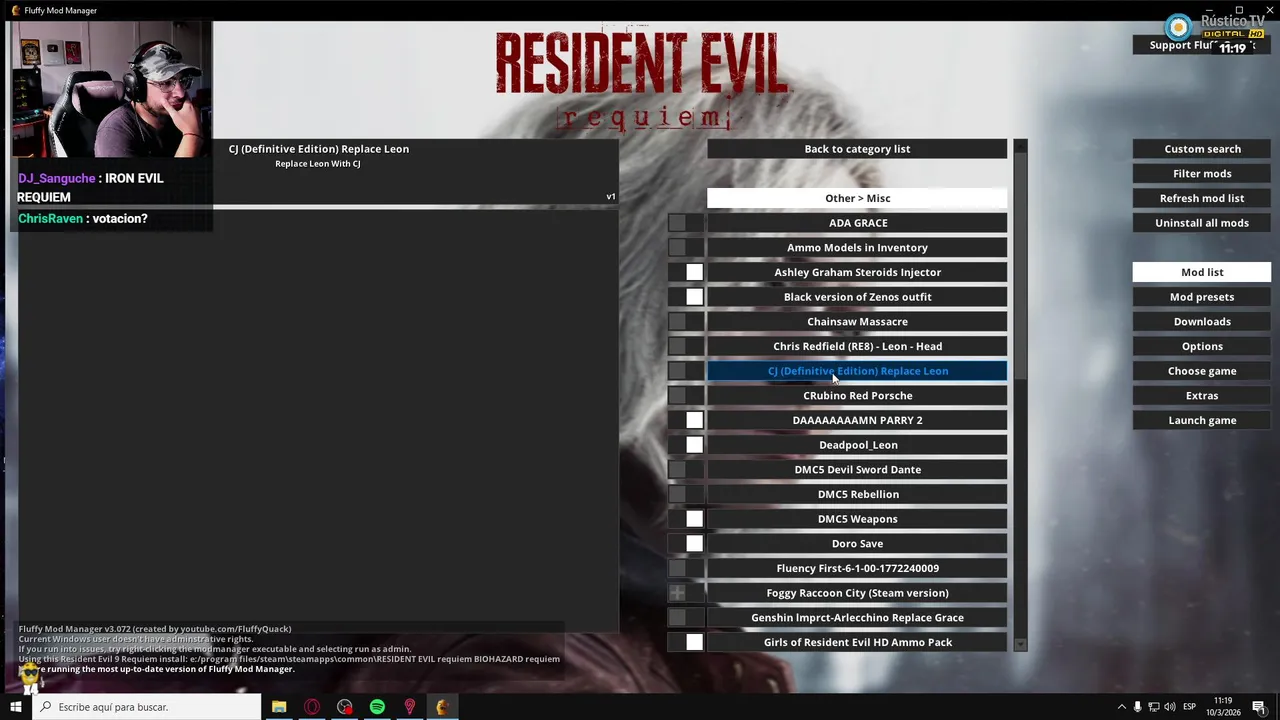Open the Extras section
Image resolution: width=1280 pixels, height=720 pixels.
point(1202,396)
